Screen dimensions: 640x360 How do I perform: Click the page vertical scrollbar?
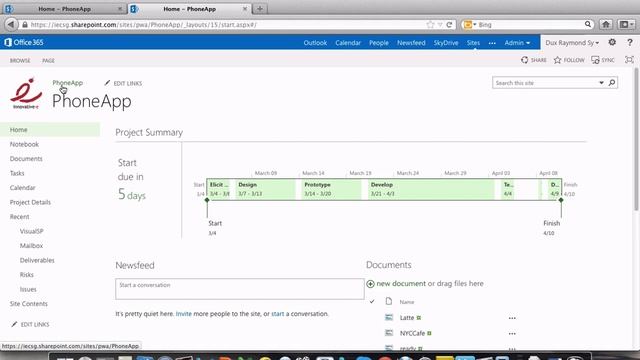tap(636, 139)
